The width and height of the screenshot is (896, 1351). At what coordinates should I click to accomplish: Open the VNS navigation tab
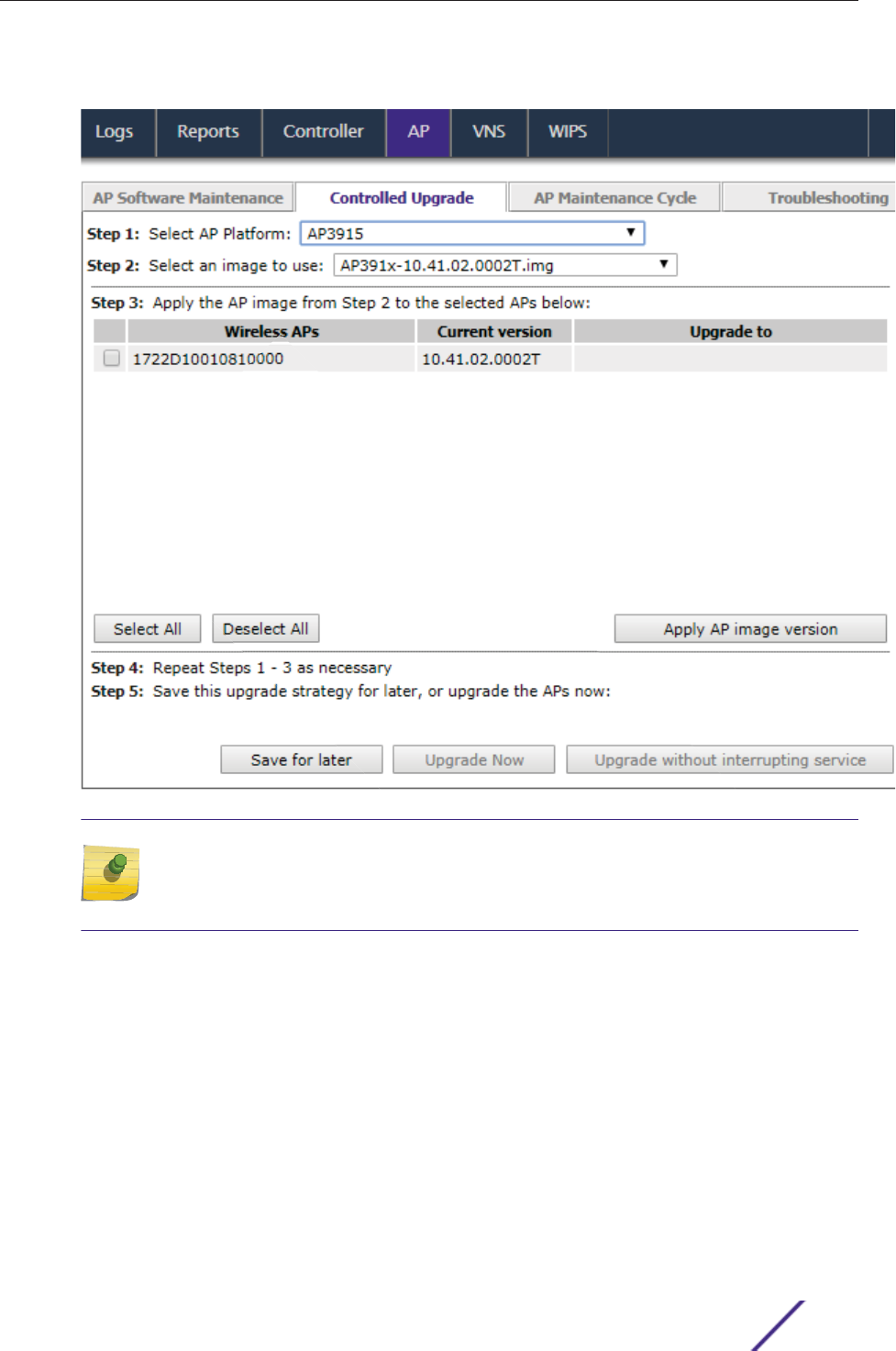[489, 132]
